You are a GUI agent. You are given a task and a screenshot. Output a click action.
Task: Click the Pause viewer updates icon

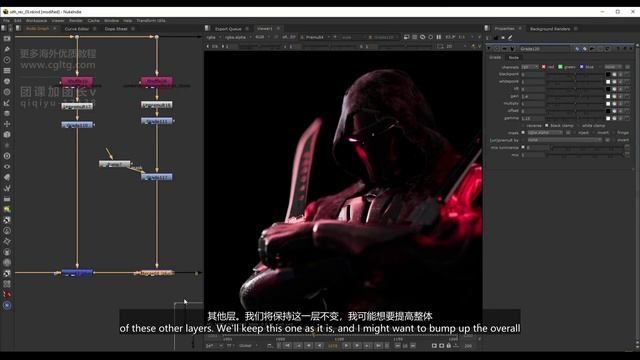[439, 37]
